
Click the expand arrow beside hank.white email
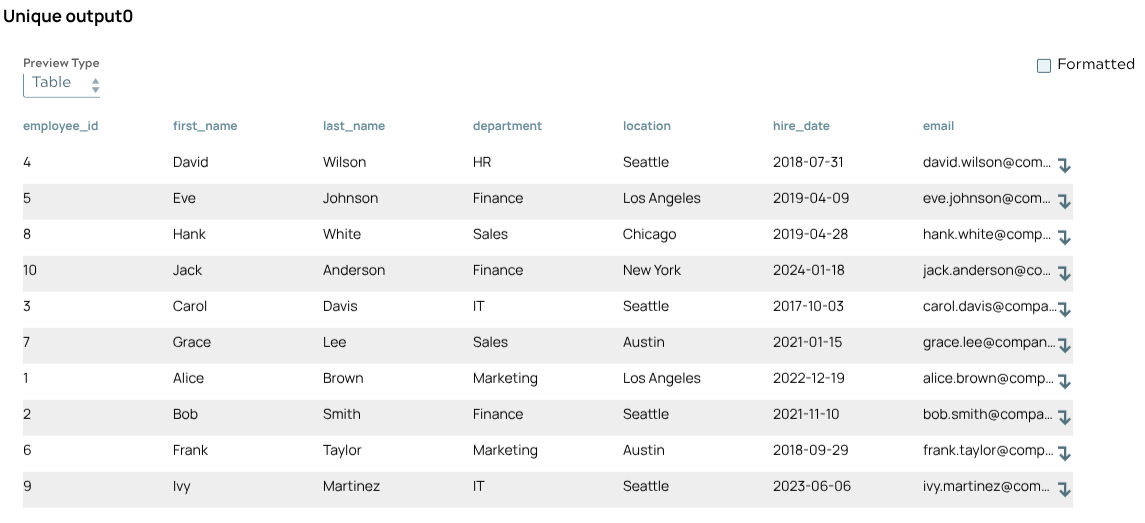[x=1064, y=237]
